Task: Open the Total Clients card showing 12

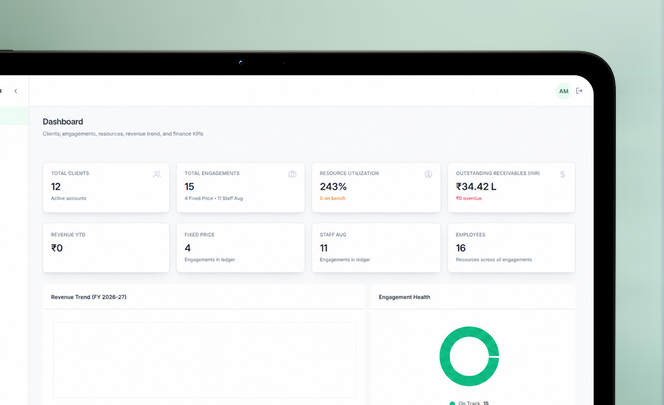Action: (106, 187)
